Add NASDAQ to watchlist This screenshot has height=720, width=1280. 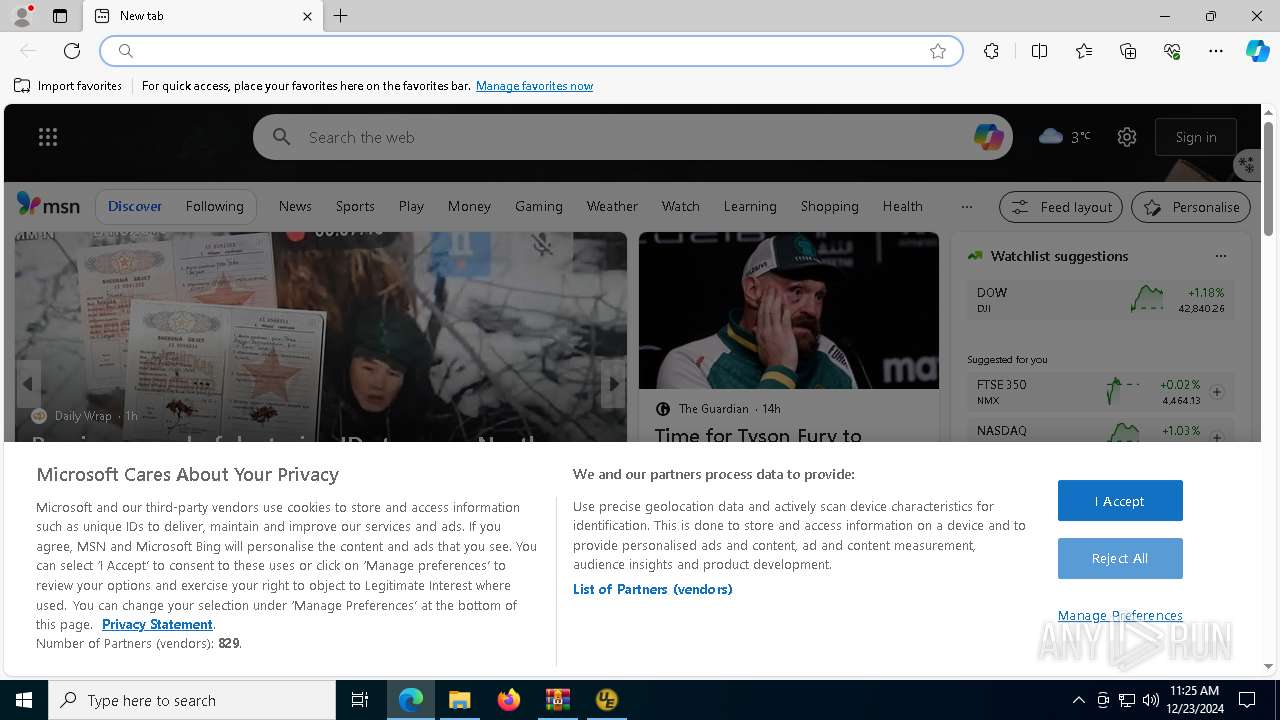(1217, 437)
